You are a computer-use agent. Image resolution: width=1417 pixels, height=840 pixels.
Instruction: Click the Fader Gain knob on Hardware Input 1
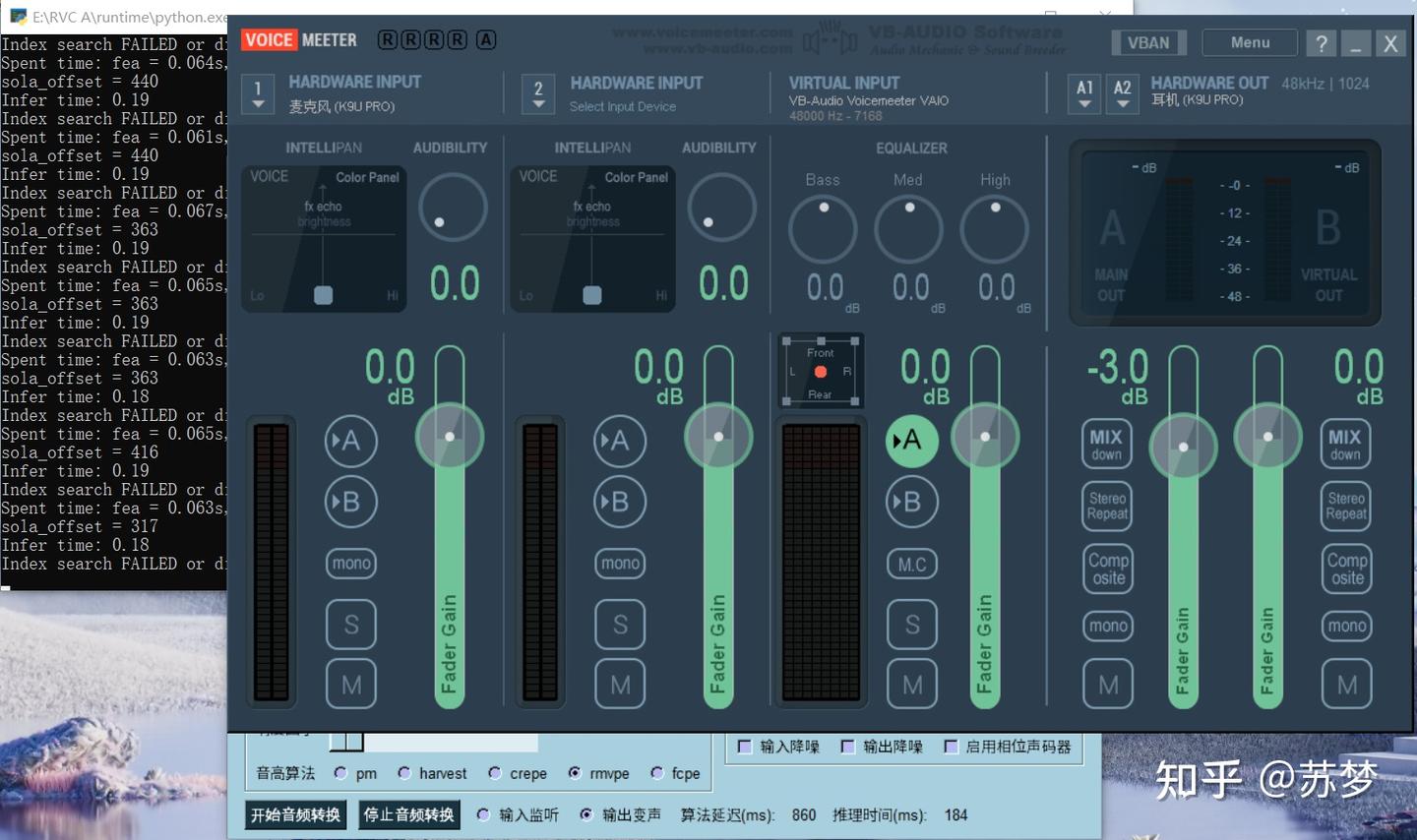450,436
